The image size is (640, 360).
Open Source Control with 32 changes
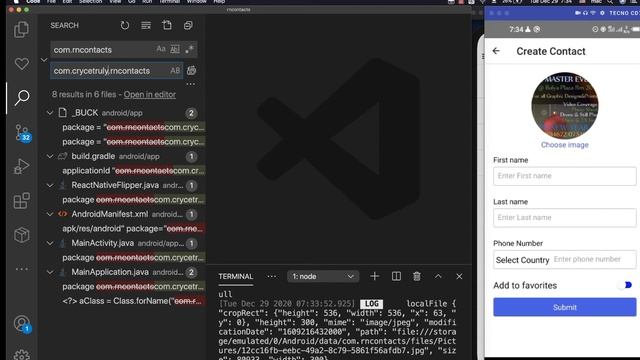[22, 132]
